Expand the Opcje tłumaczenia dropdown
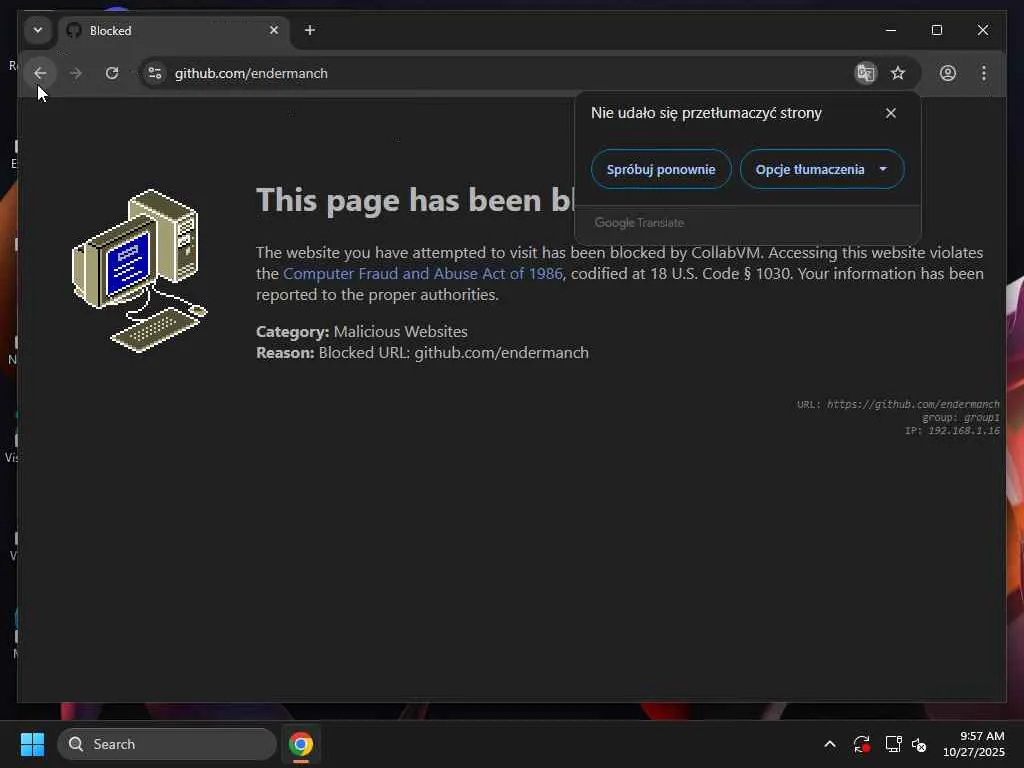The width and height of the screenshot is (1024, 768). click(822, 169)
